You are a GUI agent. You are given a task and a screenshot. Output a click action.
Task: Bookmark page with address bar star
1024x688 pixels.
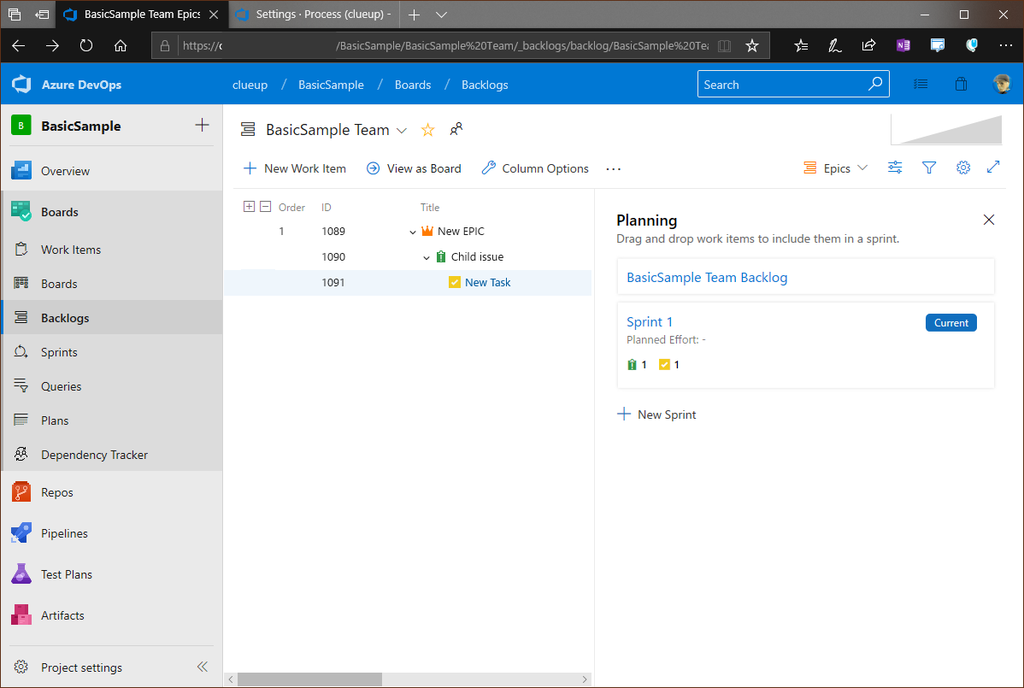coord(752,46)
